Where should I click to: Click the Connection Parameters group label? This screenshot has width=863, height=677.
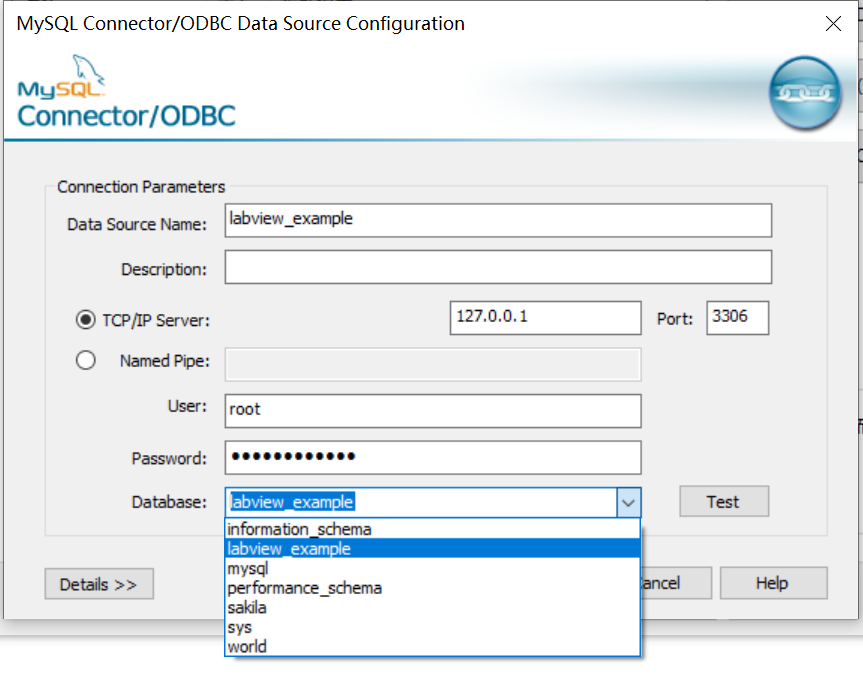(141, 187)
